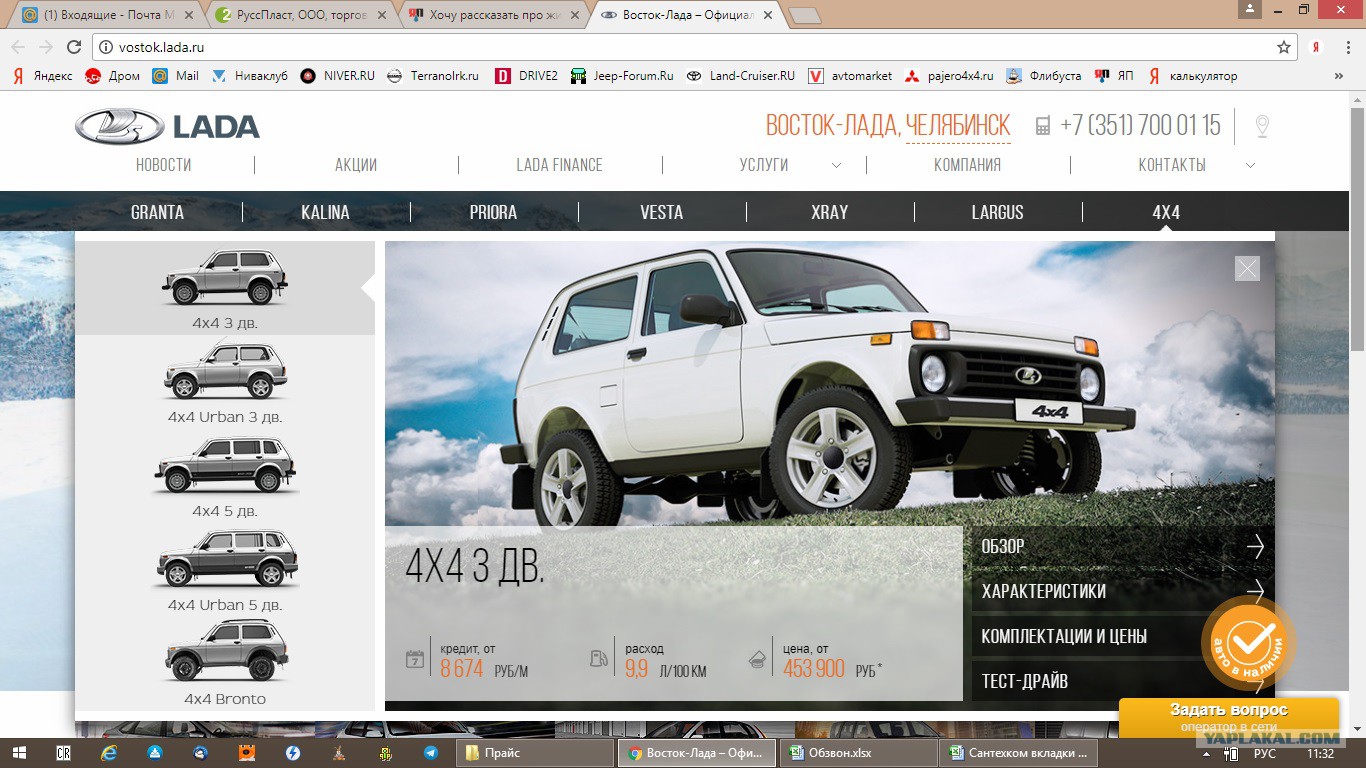This screenshot has width=1366, height=768.
Task: Open LADA Finance menu item
Action: pyautogui.click(x=560, y=165)
